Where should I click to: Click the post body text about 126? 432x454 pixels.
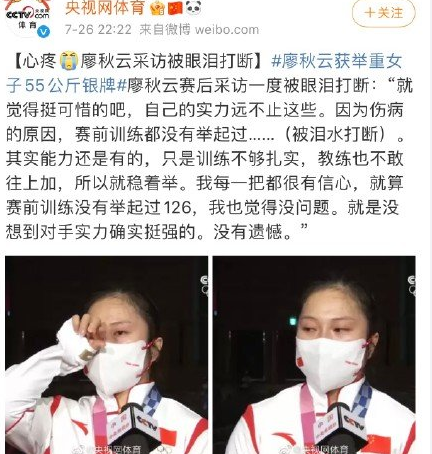(x=203, y=207)
